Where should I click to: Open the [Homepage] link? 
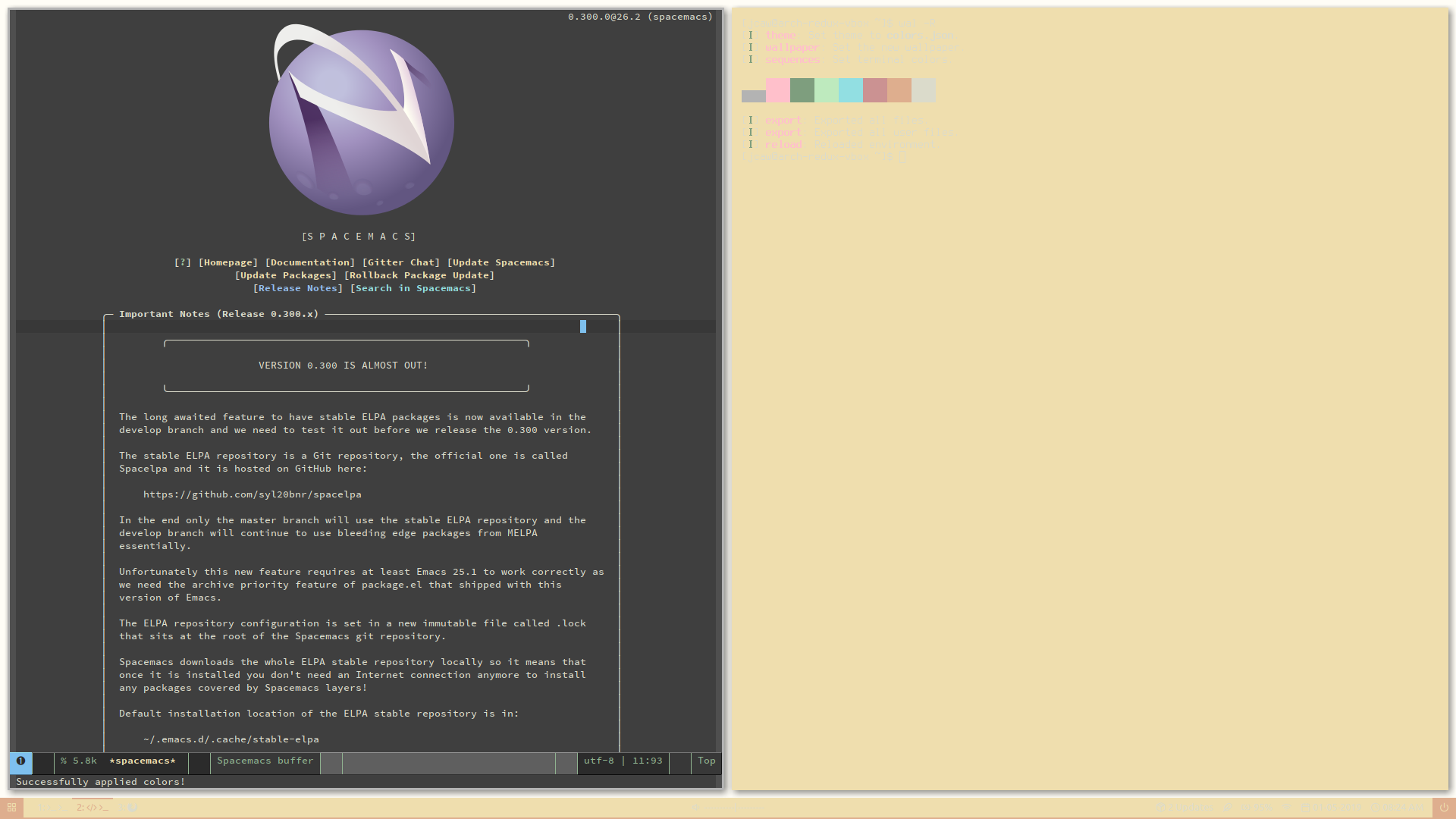[x=228, y=262]
